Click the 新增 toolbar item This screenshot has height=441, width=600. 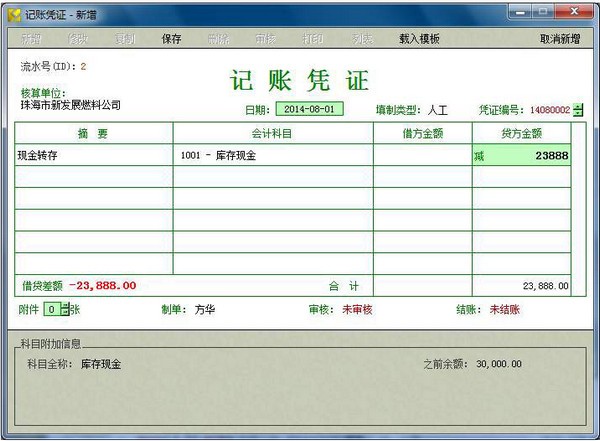pos(30,39)
